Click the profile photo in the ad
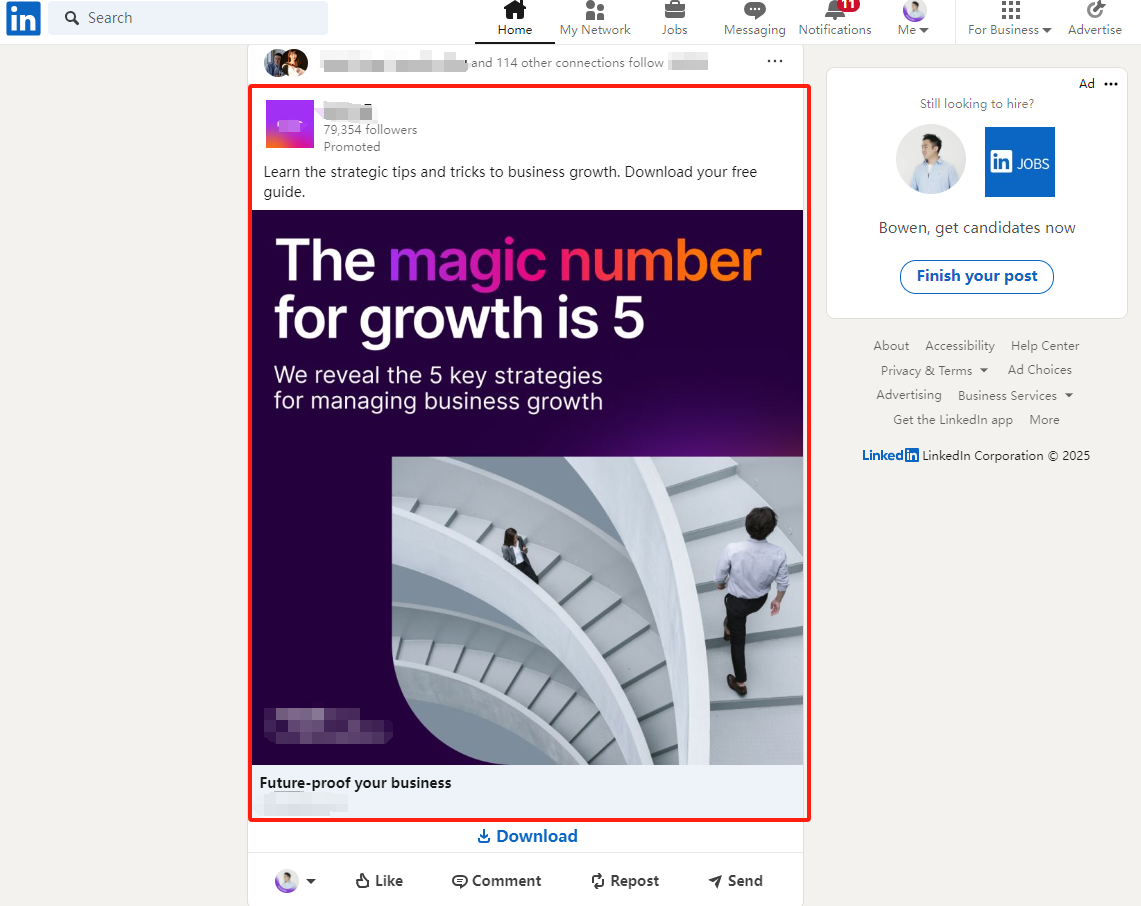 coord(931,159)
